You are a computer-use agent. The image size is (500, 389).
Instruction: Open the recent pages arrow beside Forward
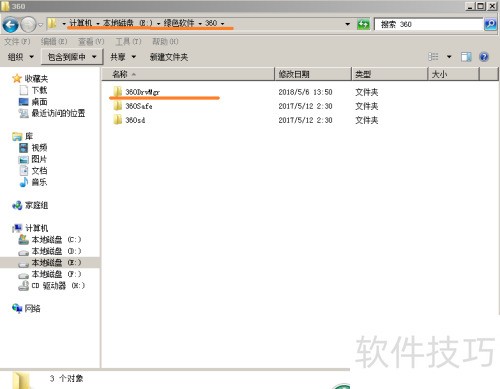coord(40,25)
